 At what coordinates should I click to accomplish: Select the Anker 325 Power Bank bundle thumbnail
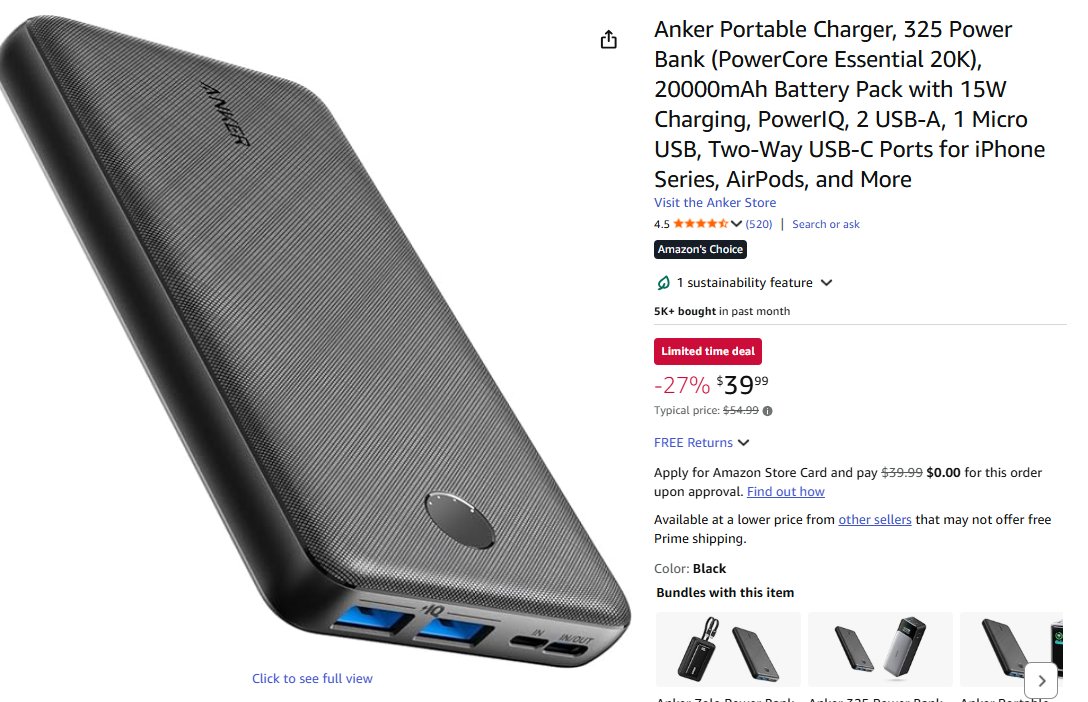(x=881, y=649)
